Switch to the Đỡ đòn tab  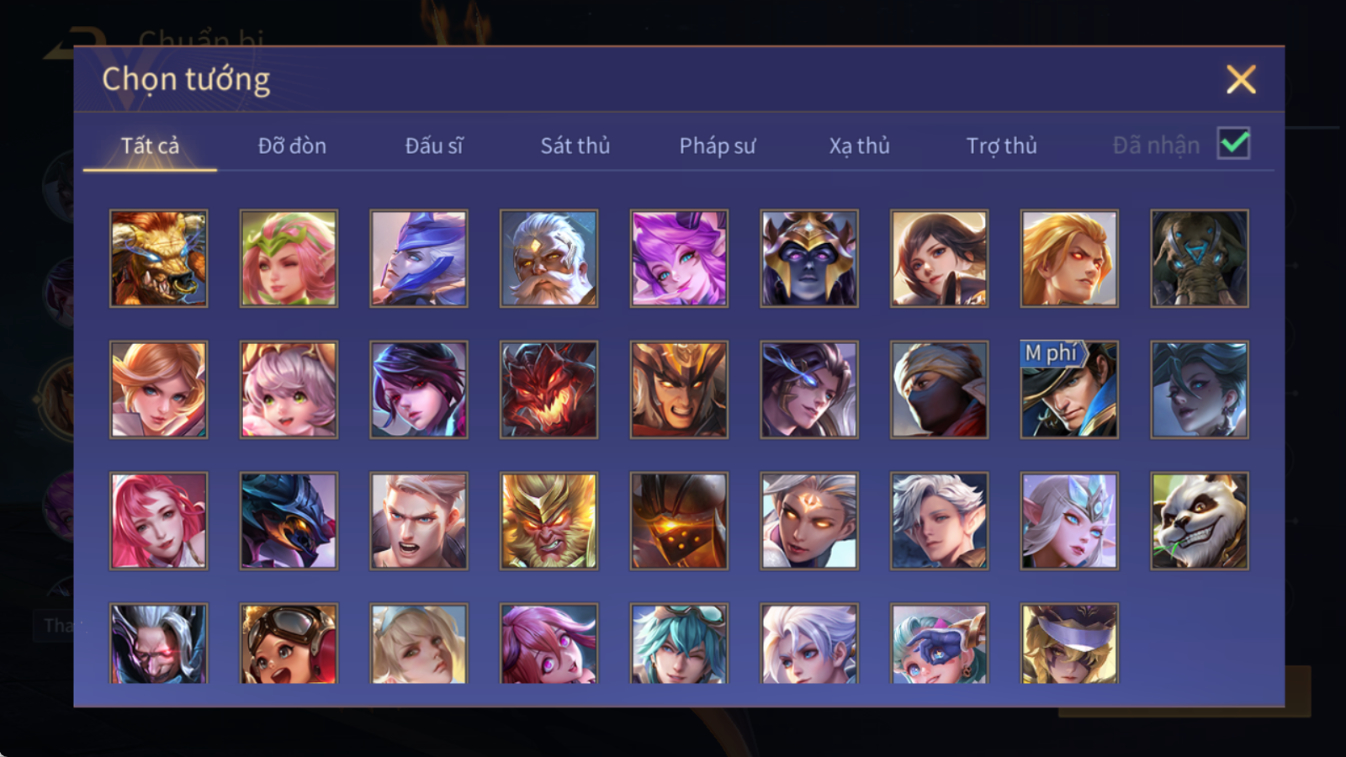coord(292,146)
